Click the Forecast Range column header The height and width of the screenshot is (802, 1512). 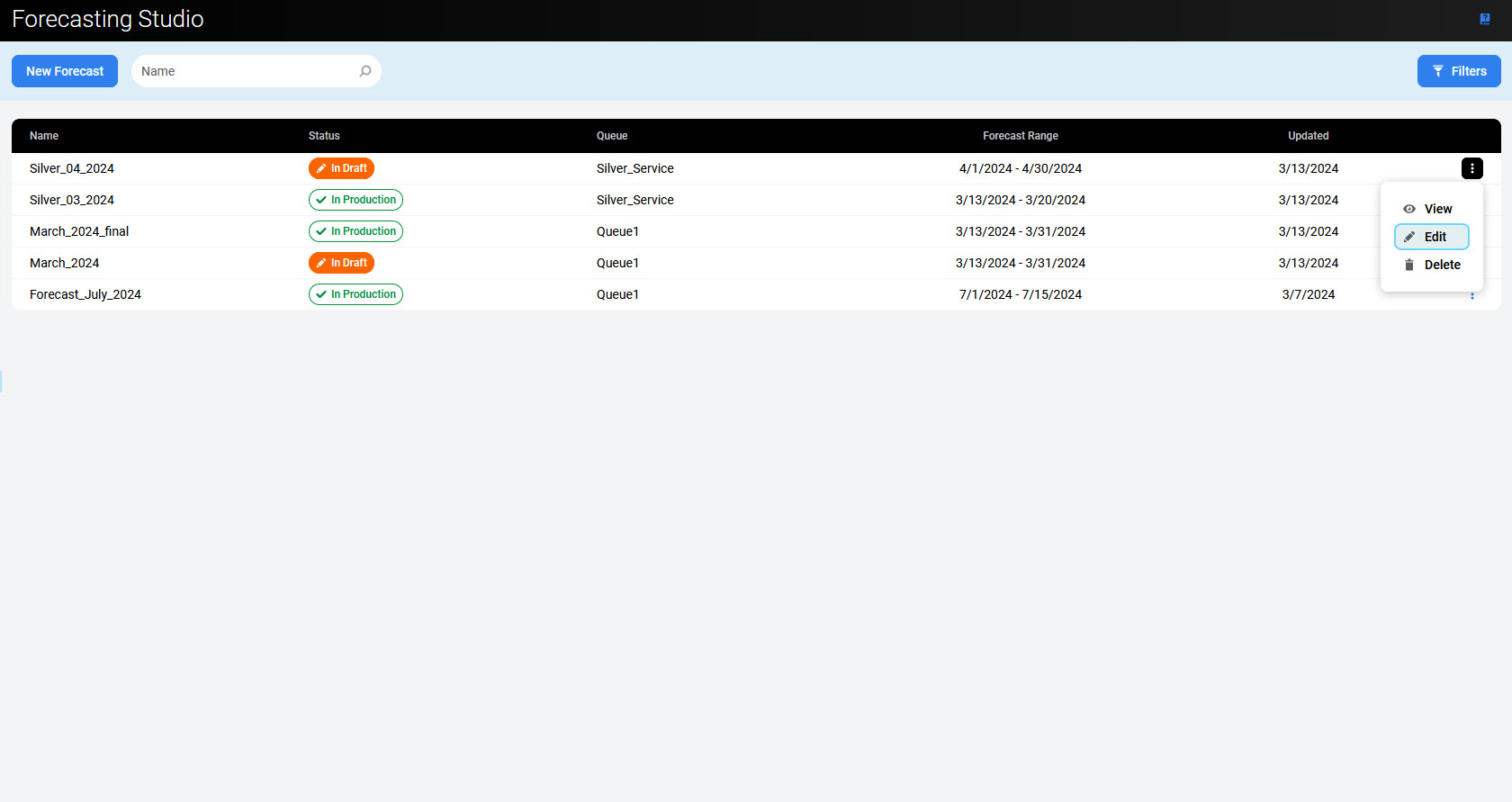click(x=1020, y=136)
